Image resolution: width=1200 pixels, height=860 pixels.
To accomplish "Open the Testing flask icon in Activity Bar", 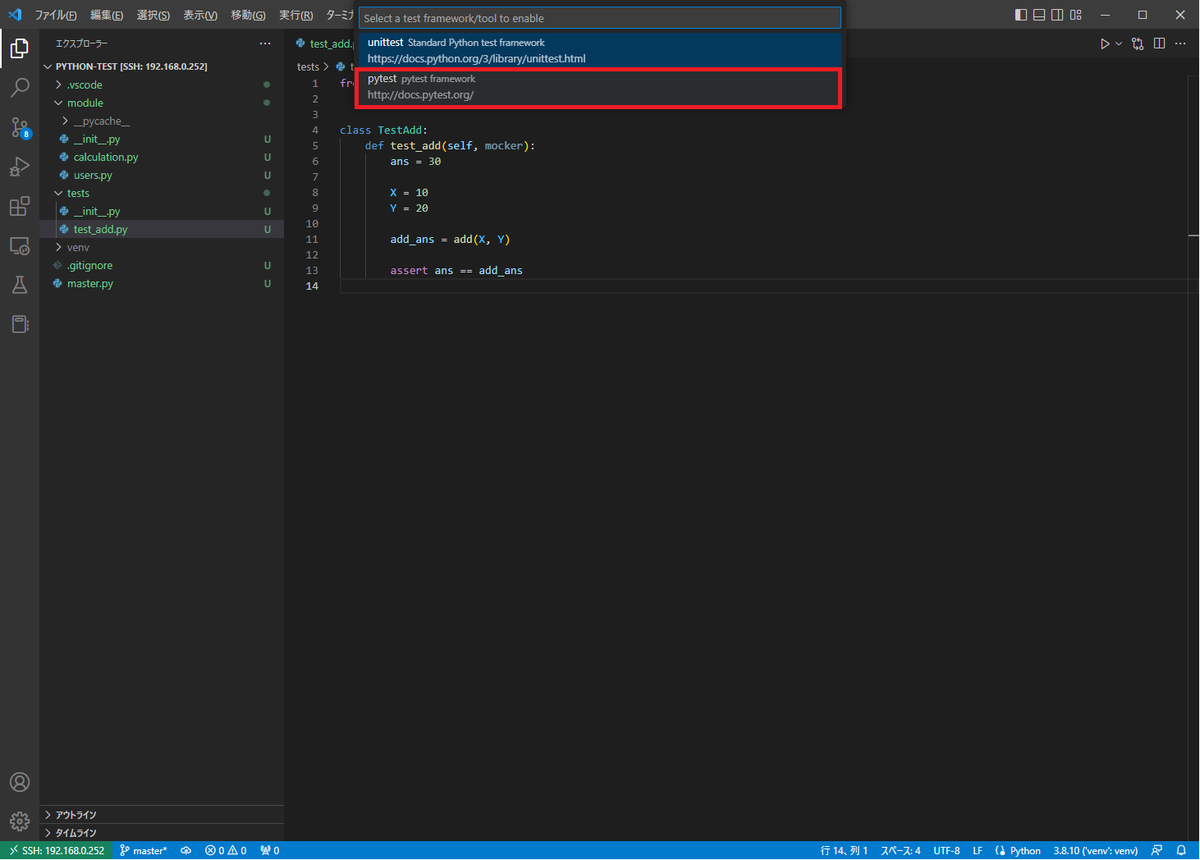I will [20, 285].
